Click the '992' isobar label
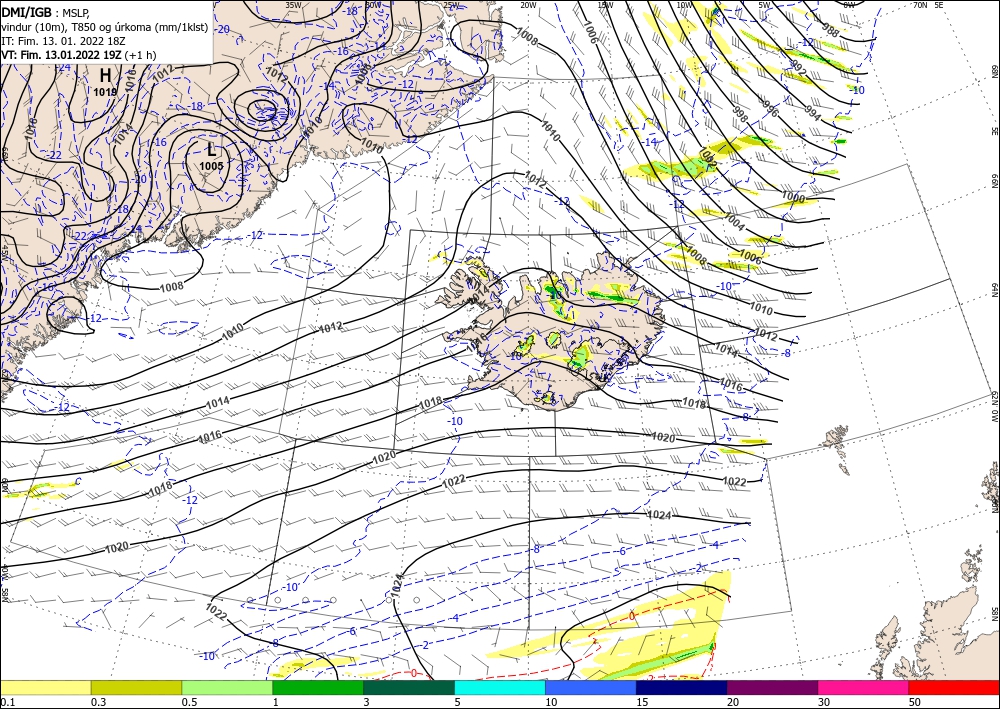The height and width of the screenshot is (709, 1000). pyautogui.click(x=799, y=68)
